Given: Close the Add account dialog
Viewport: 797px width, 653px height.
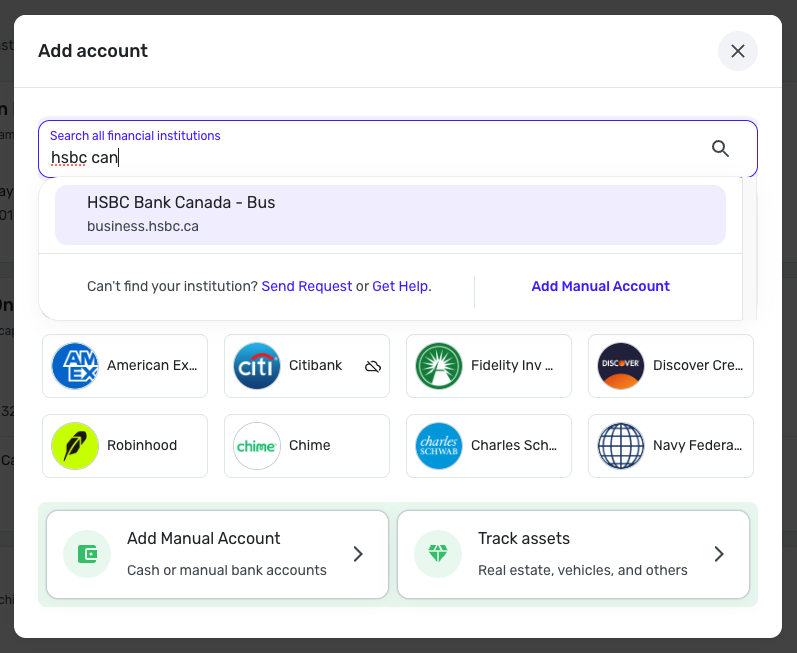Looking at the screenshot, I should click(x=738, y=51).
